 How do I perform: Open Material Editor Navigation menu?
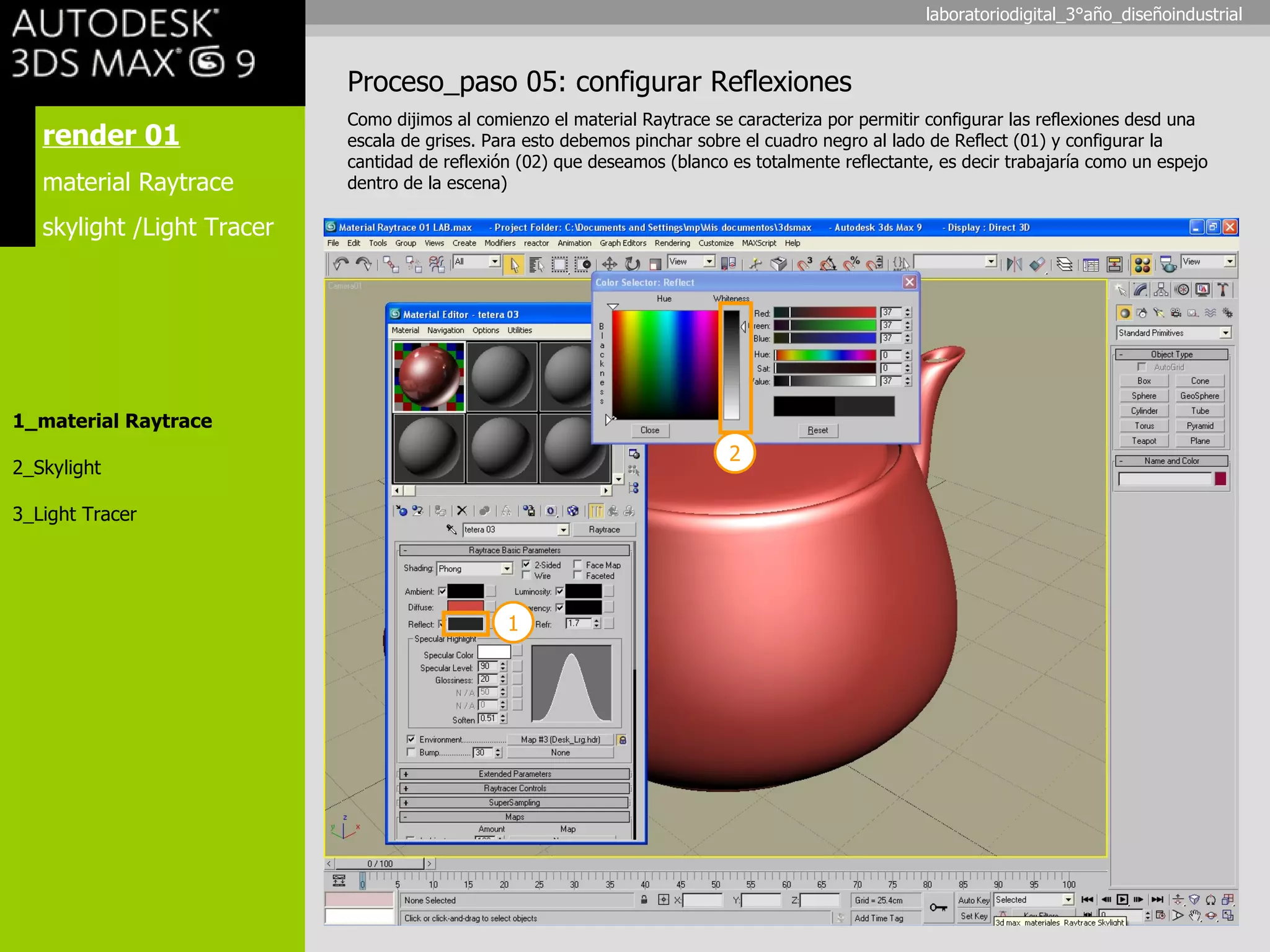pyautogui.click(x=445, y=330)
